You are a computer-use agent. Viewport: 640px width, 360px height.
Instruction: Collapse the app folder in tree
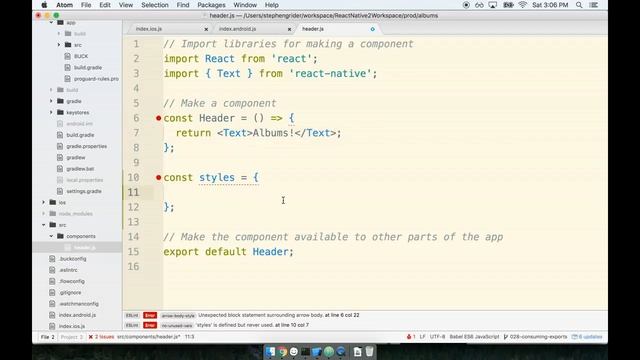coord(51,22)
